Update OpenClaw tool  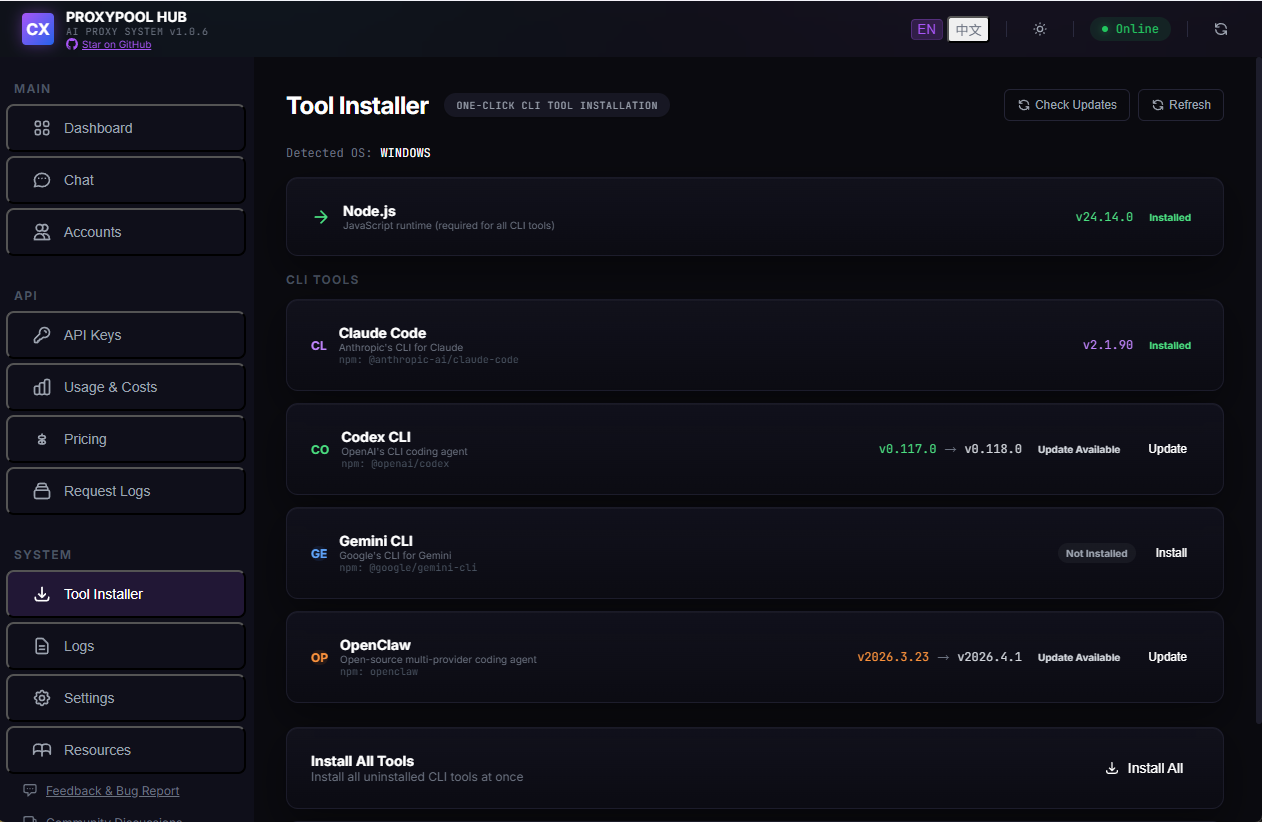[1167, 657]
